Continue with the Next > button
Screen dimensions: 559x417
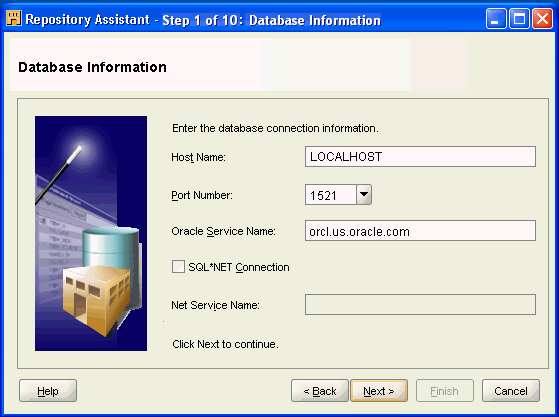click(x=379, y=391)
